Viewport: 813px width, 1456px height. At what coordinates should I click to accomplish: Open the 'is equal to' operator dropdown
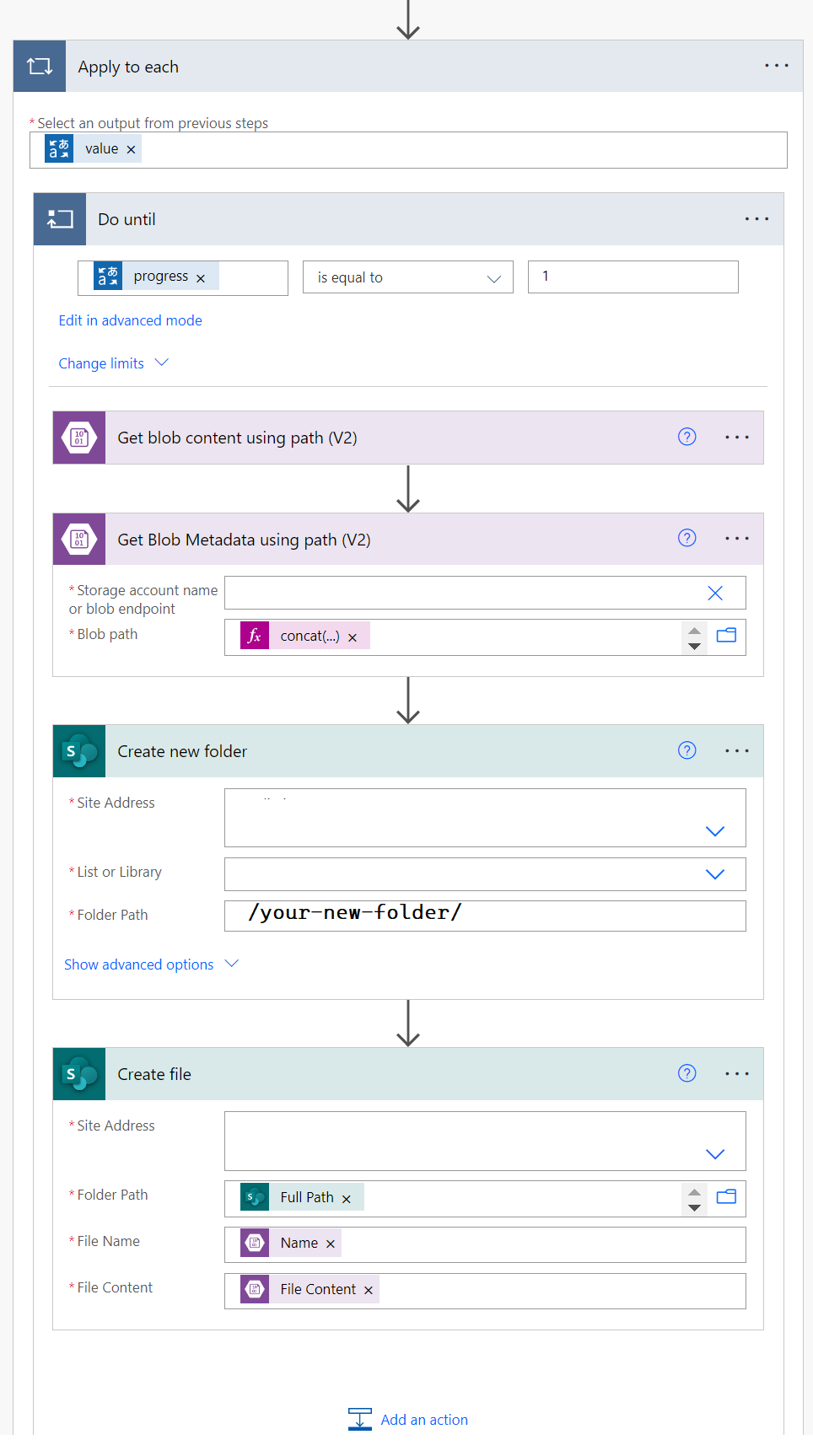pyautogui.click(x=408, y=277)
